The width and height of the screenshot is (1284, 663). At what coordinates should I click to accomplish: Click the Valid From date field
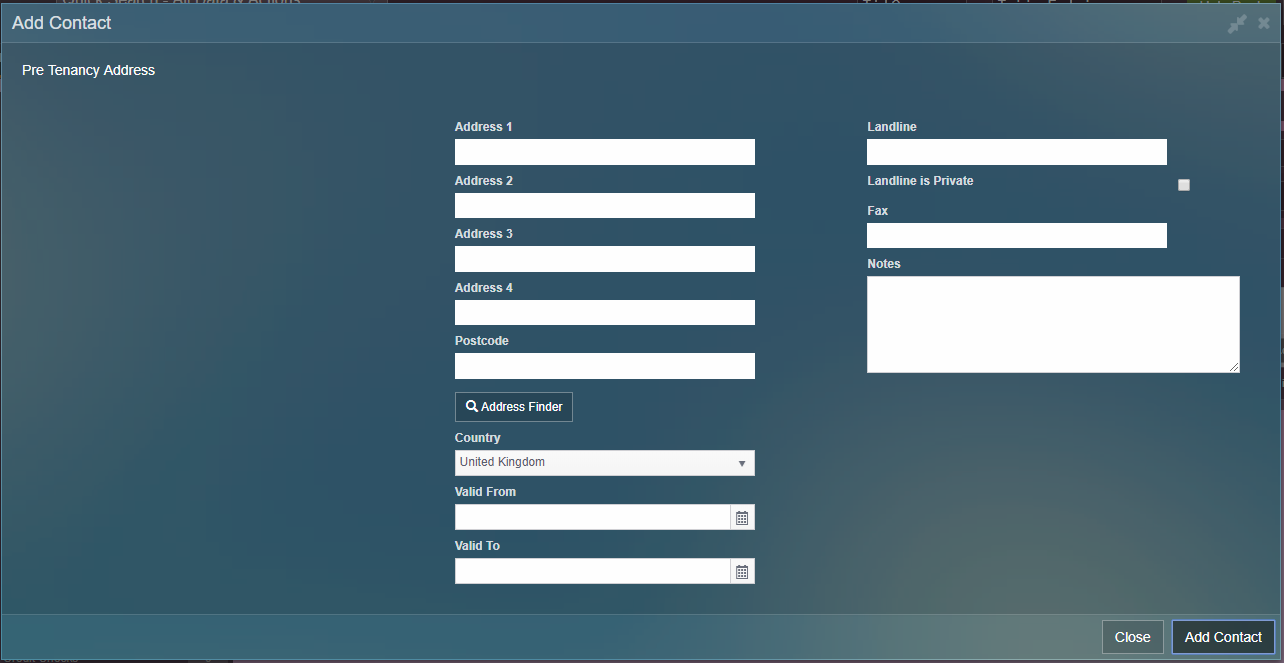tap(592, 518)
